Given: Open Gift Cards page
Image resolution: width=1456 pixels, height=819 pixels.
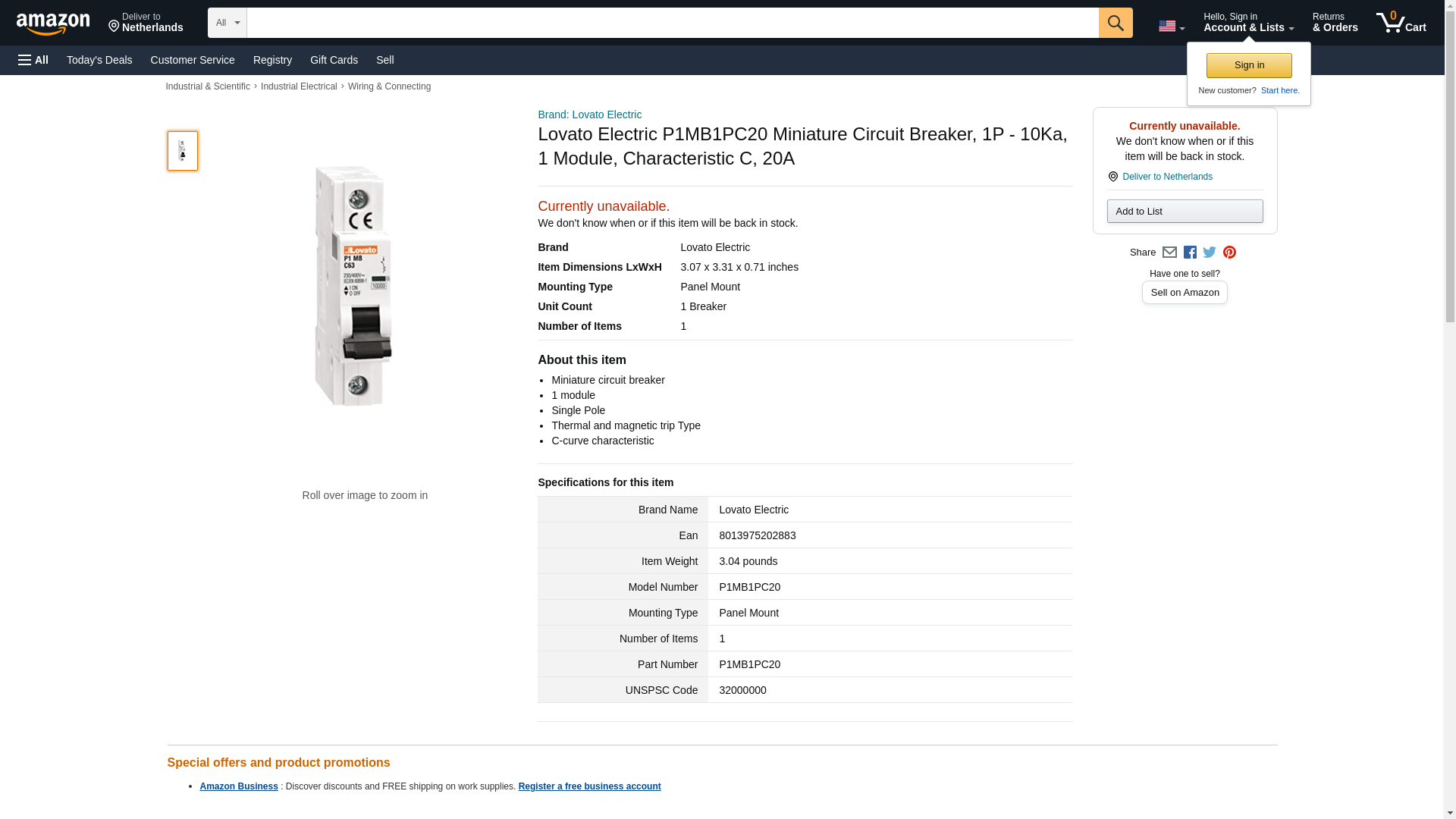Looking at the screenshot, I should (334, 60).
